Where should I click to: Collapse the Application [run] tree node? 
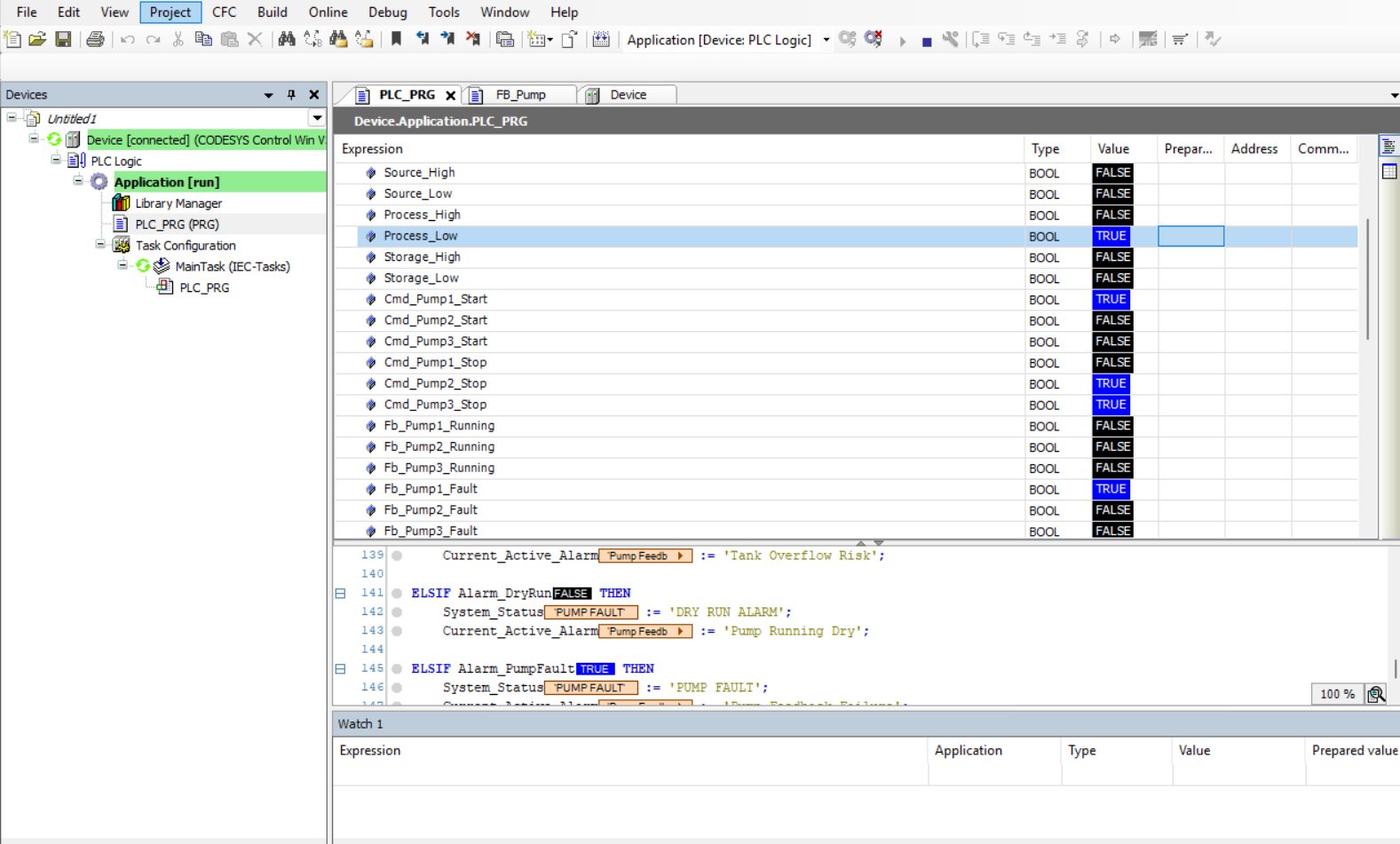point(78,181)
